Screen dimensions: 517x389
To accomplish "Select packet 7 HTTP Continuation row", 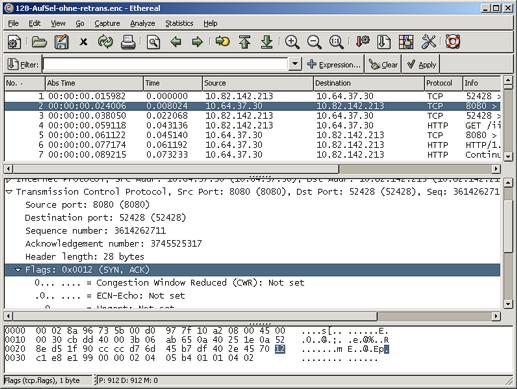I will click(x=252, y=155).
